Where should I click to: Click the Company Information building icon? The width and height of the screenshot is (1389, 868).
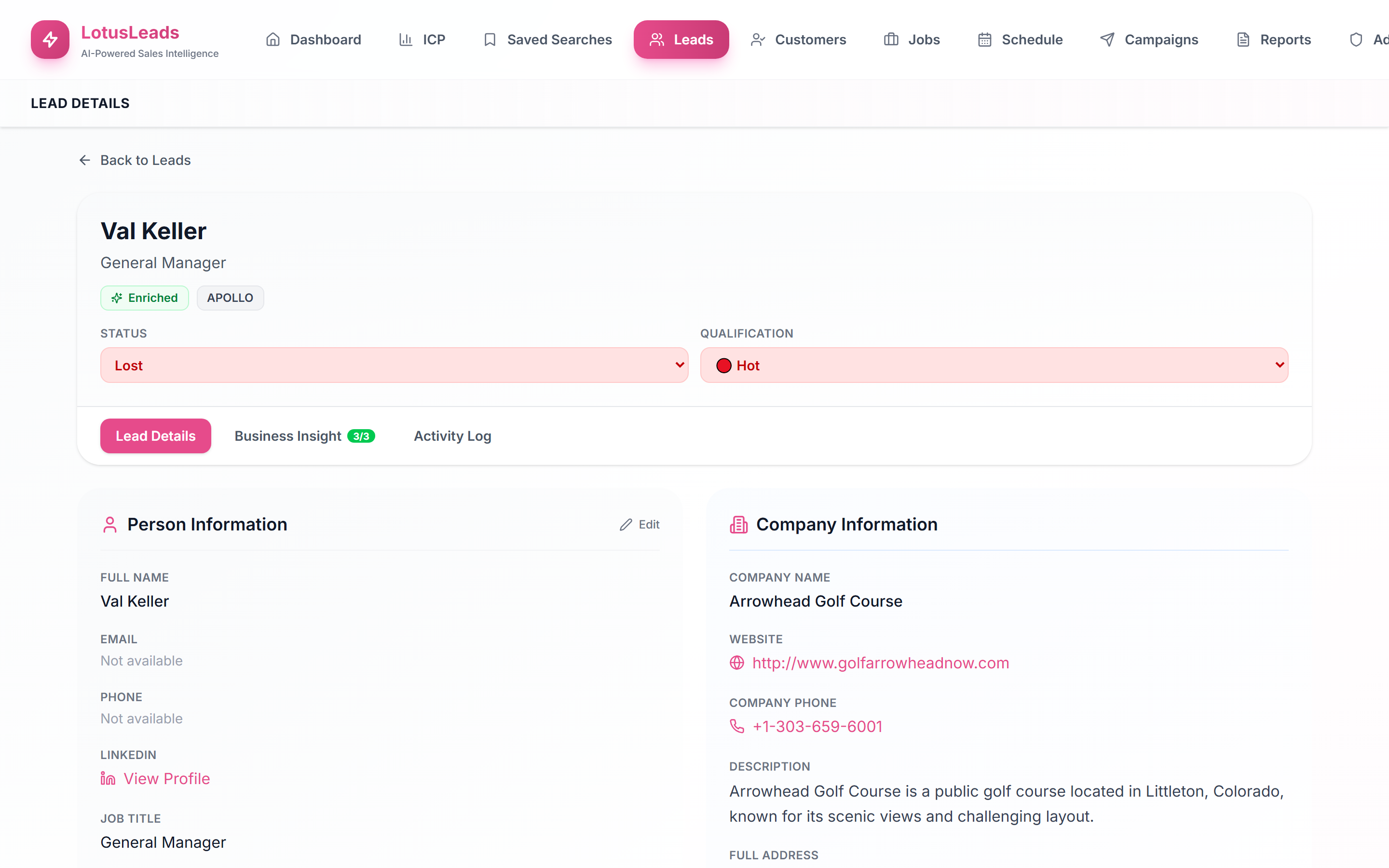tap(739, 525)
